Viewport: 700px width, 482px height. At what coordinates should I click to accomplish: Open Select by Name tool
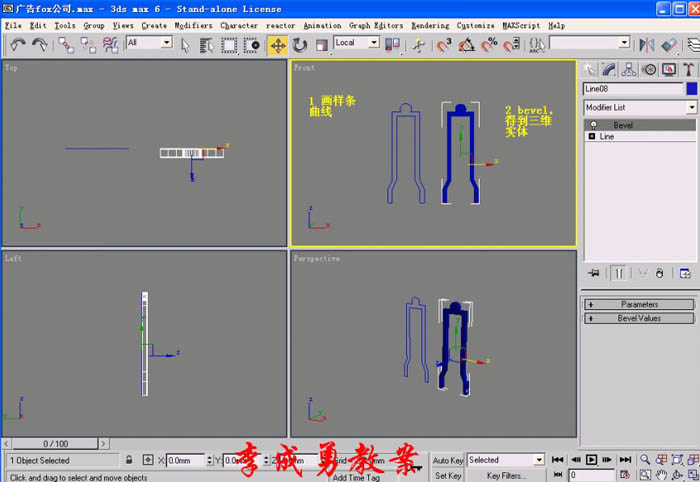click(x=206, y=45)
